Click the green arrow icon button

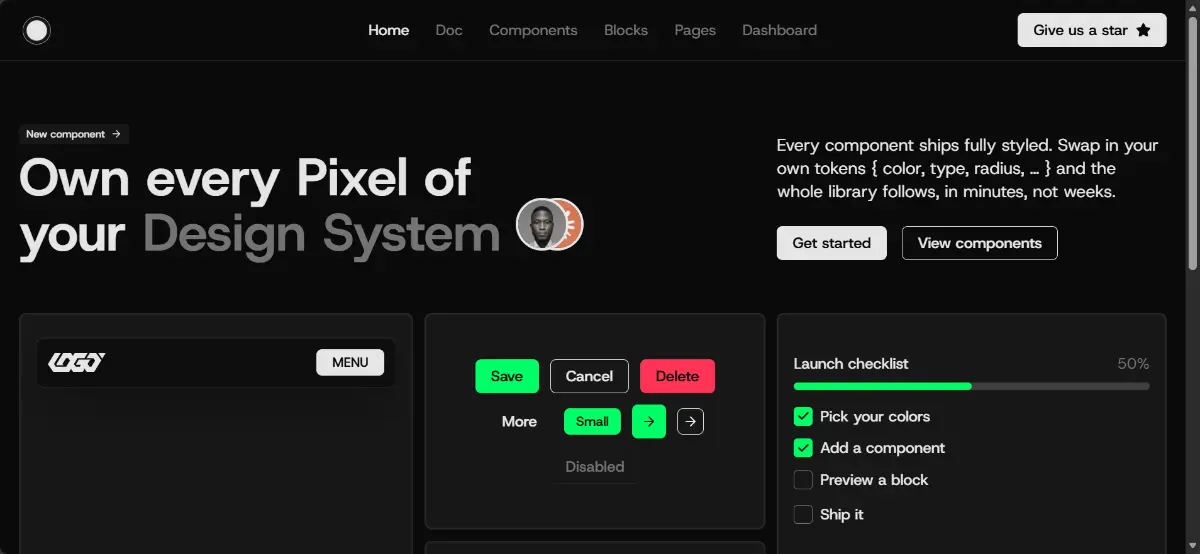(x=649, y=422)
